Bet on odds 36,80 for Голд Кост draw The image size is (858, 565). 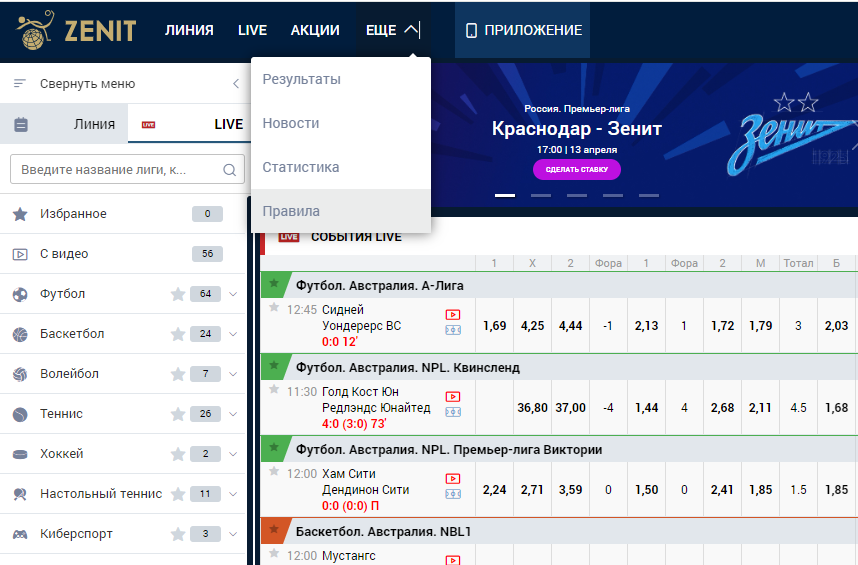pyautogui.click(x=532, y=408)
